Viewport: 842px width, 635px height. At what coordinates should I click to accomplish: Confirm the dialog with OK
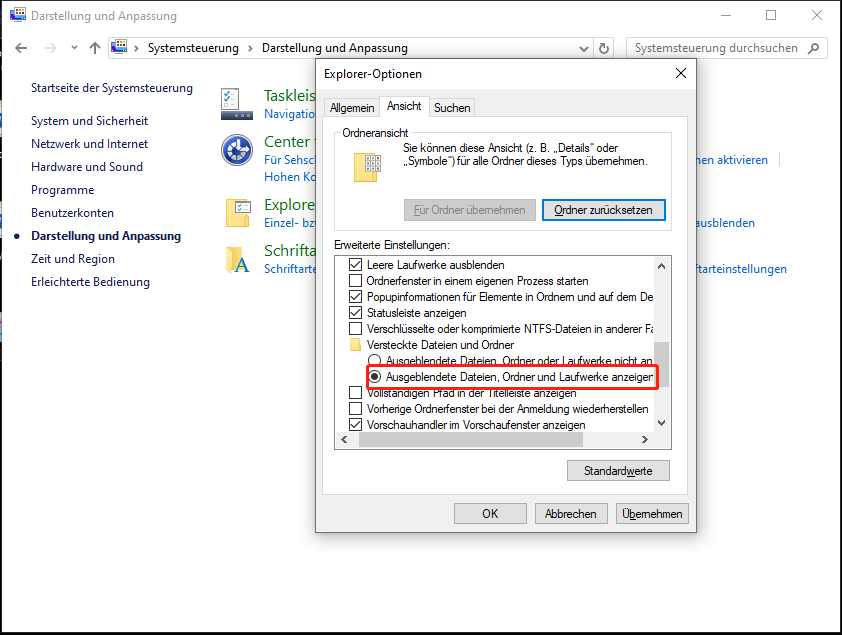(490, 514)
